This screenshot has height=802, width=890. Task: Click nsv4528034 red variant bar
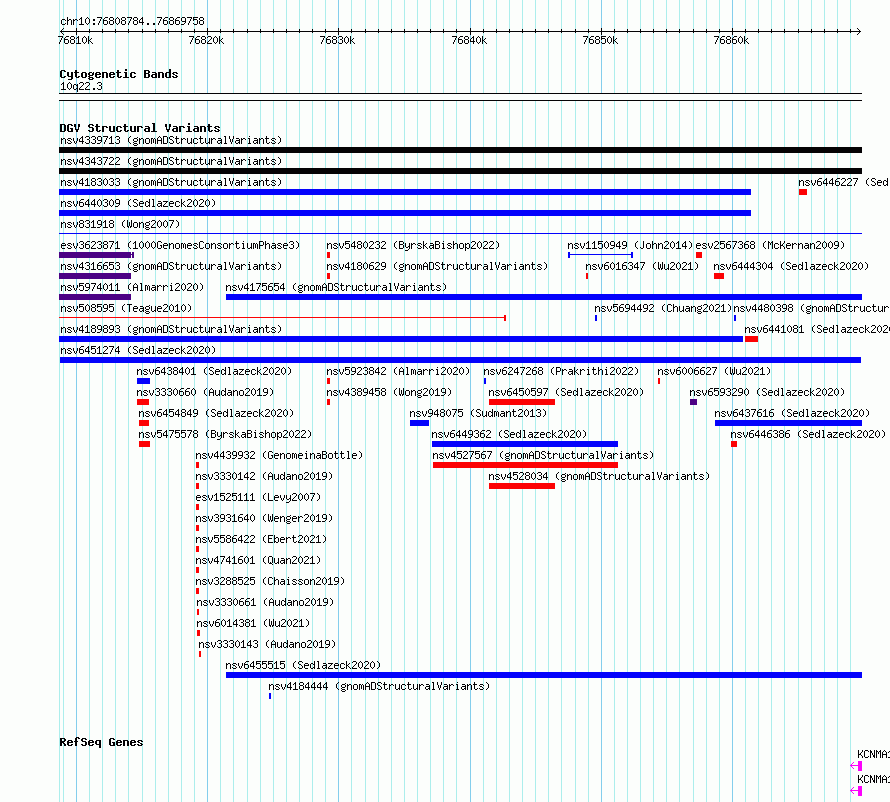[x=522, y=486]
